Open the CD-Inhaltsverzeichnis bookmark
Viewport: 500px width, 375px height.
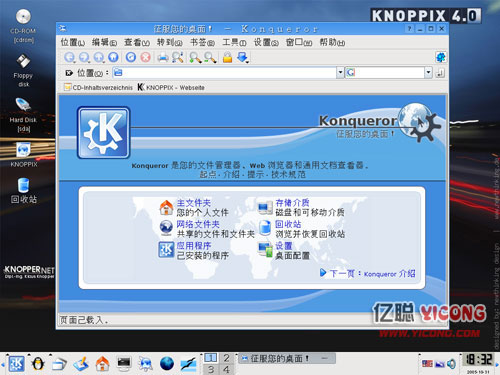99,88
